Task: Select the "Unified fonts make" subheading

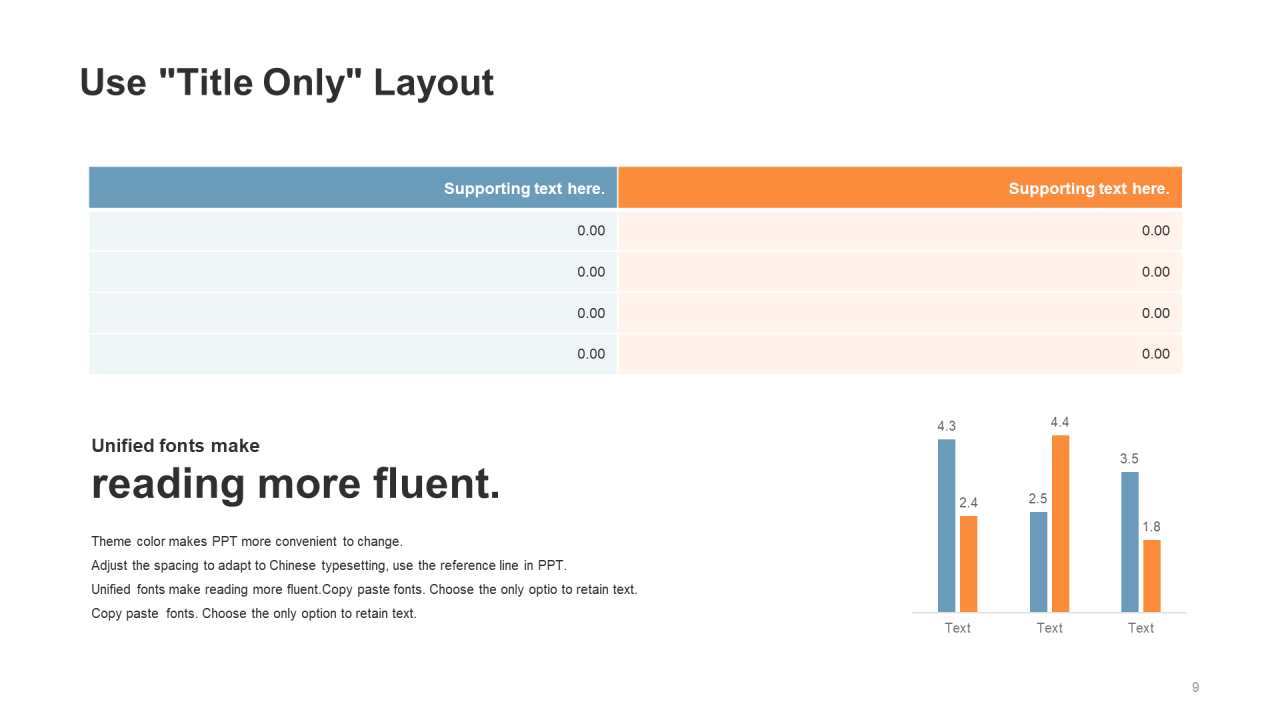Action: click(x=175, y=446)
